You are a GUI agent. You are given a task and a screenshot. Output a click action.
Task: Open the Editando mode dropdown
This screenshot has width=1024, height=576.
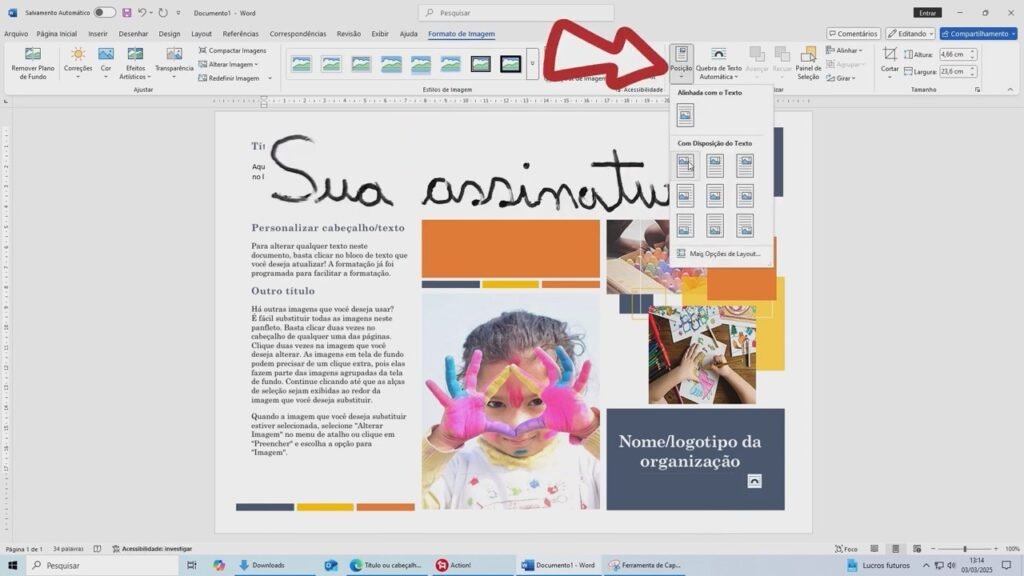(910, 33)
